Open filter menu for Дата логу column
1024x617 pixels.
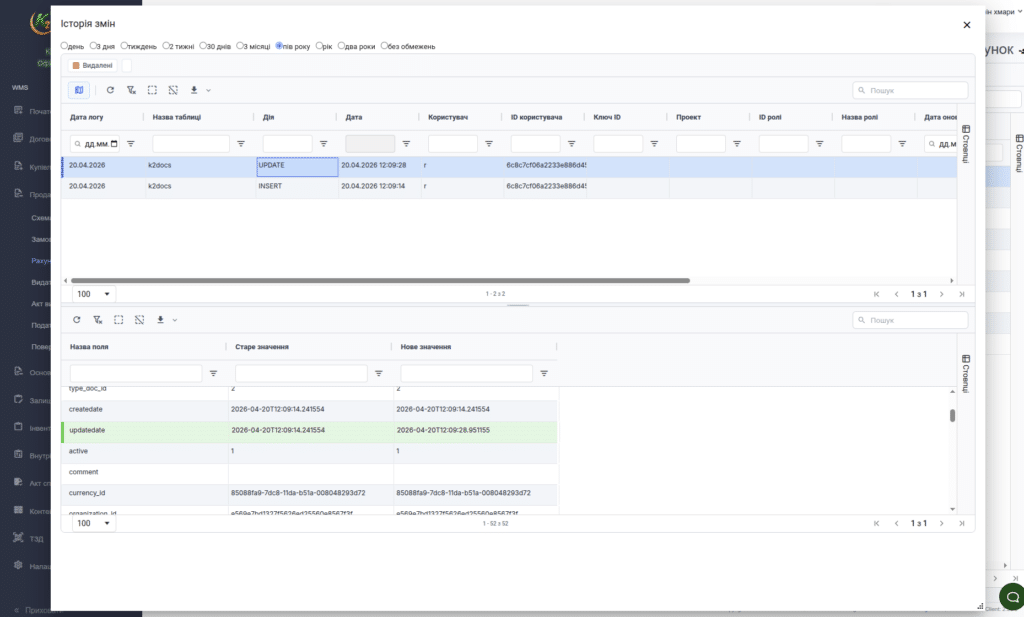pos(131,144)
